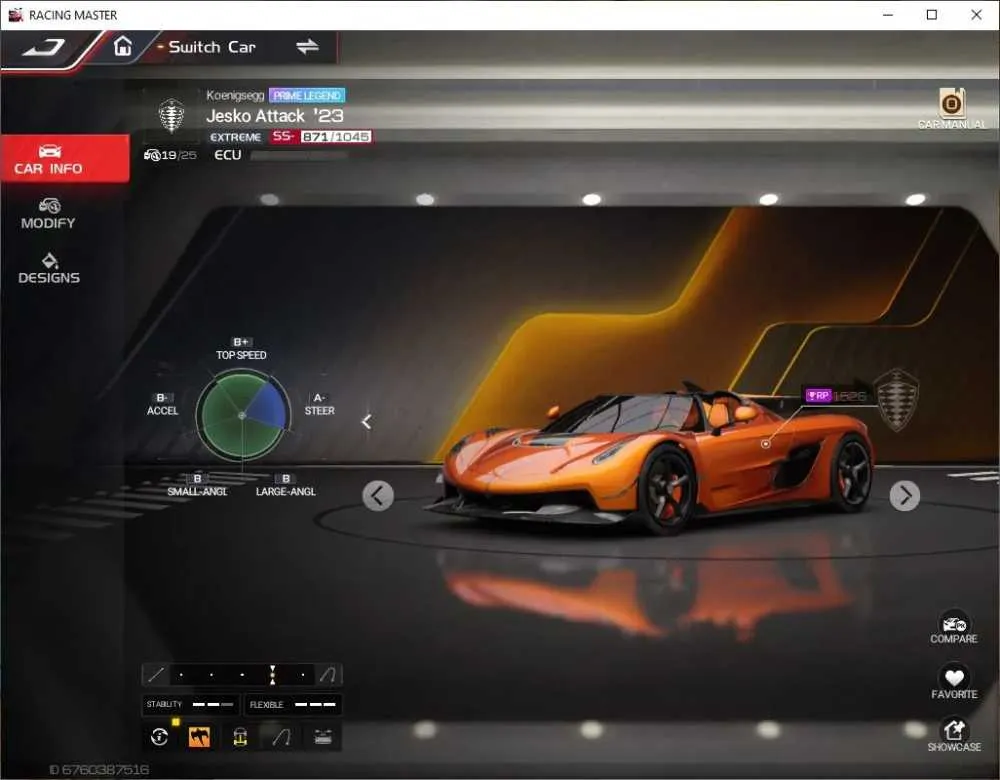Click the curved track icon in bottom row
Image resolution: width=1000 pixels, height=780 pixels.
pos(281,737)
